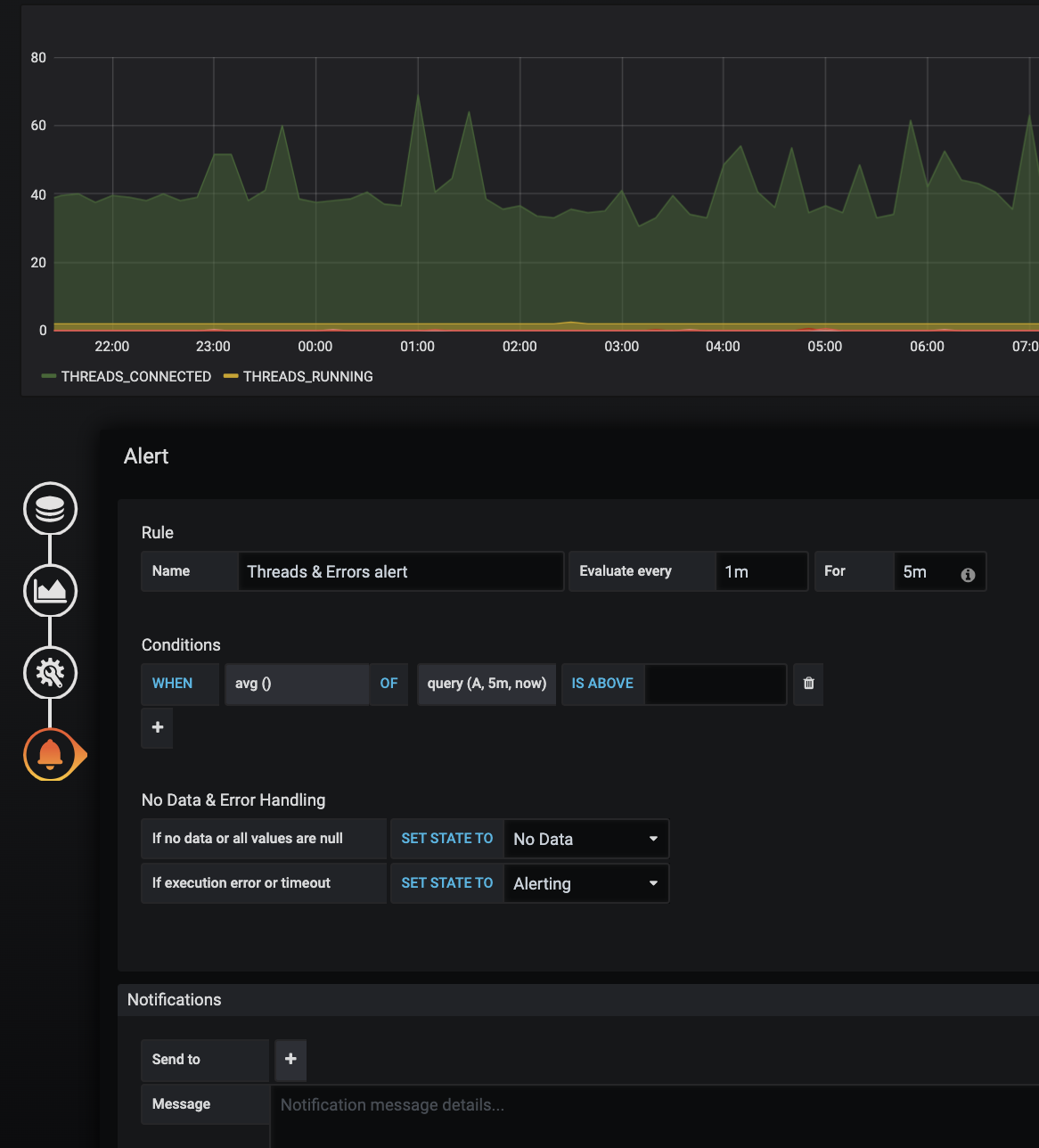Click the Notifications section header
Image resolution: width=1039 pixels, height=1148 pixels.
click(578, 1000)
